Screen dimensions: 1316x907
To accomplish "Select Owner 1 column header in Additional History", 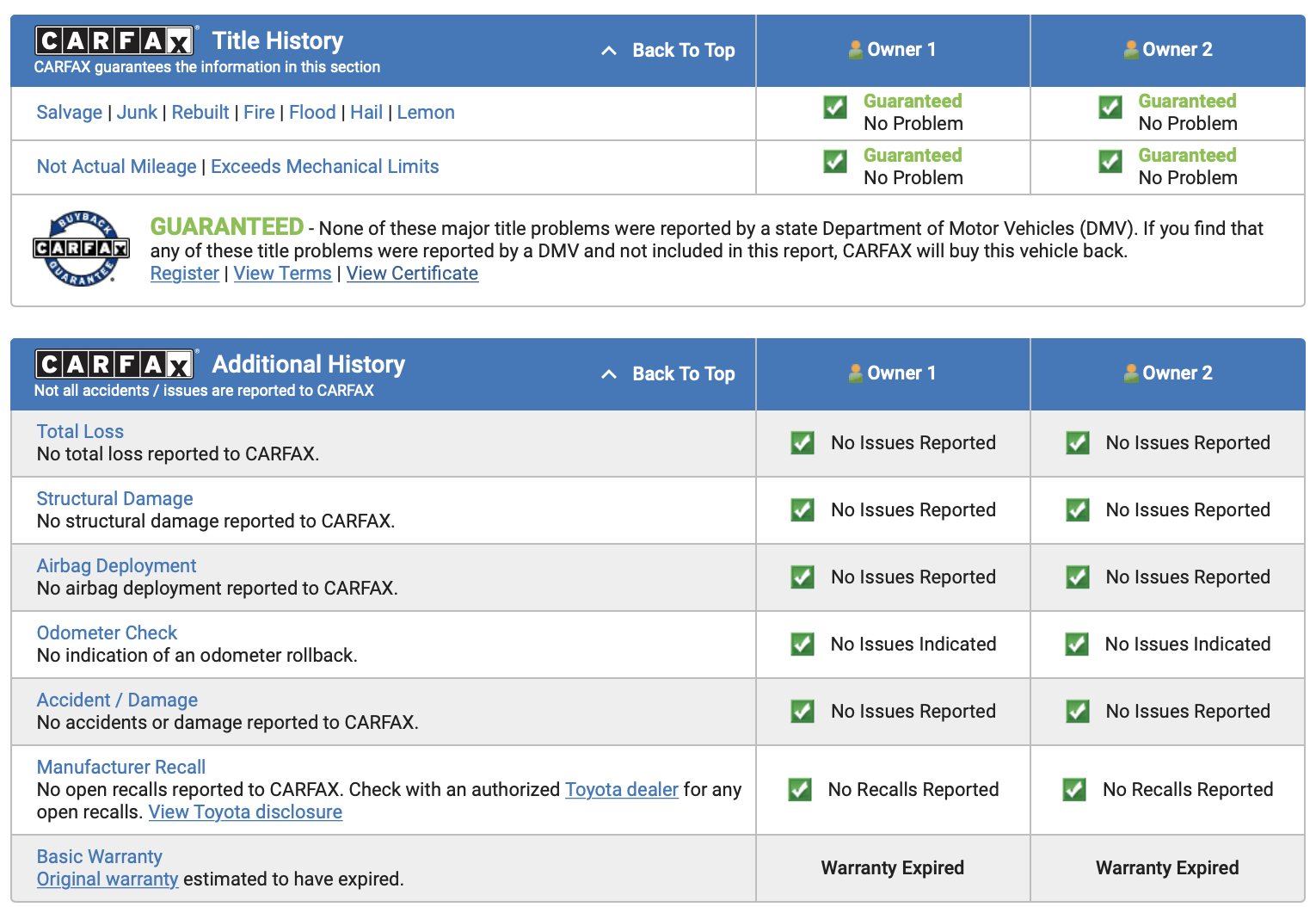I will coord(893,373).
